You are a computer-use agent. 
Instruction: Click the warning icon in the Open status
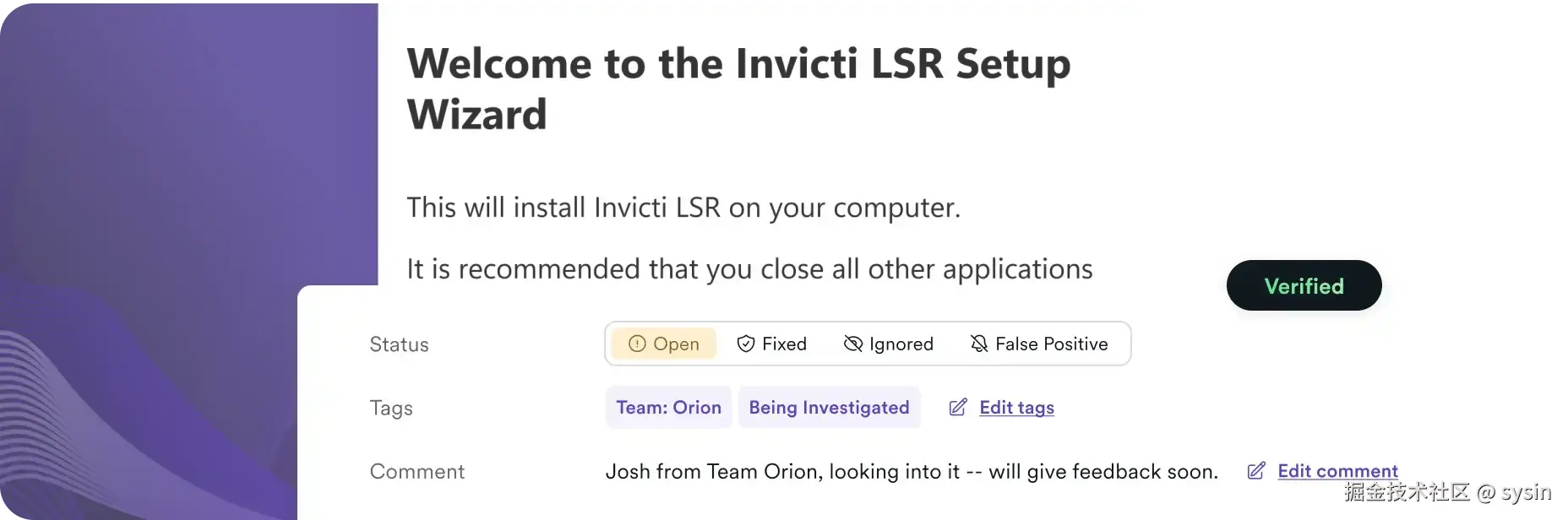[x=637, y=344]
